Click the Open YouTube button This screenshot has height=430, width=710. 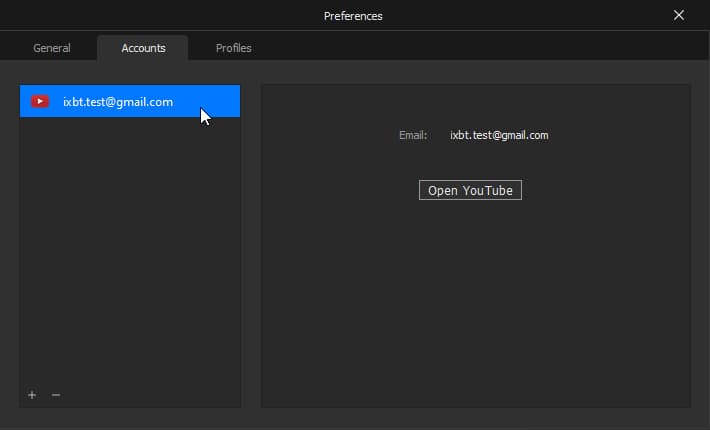click(x=470, y=190)
